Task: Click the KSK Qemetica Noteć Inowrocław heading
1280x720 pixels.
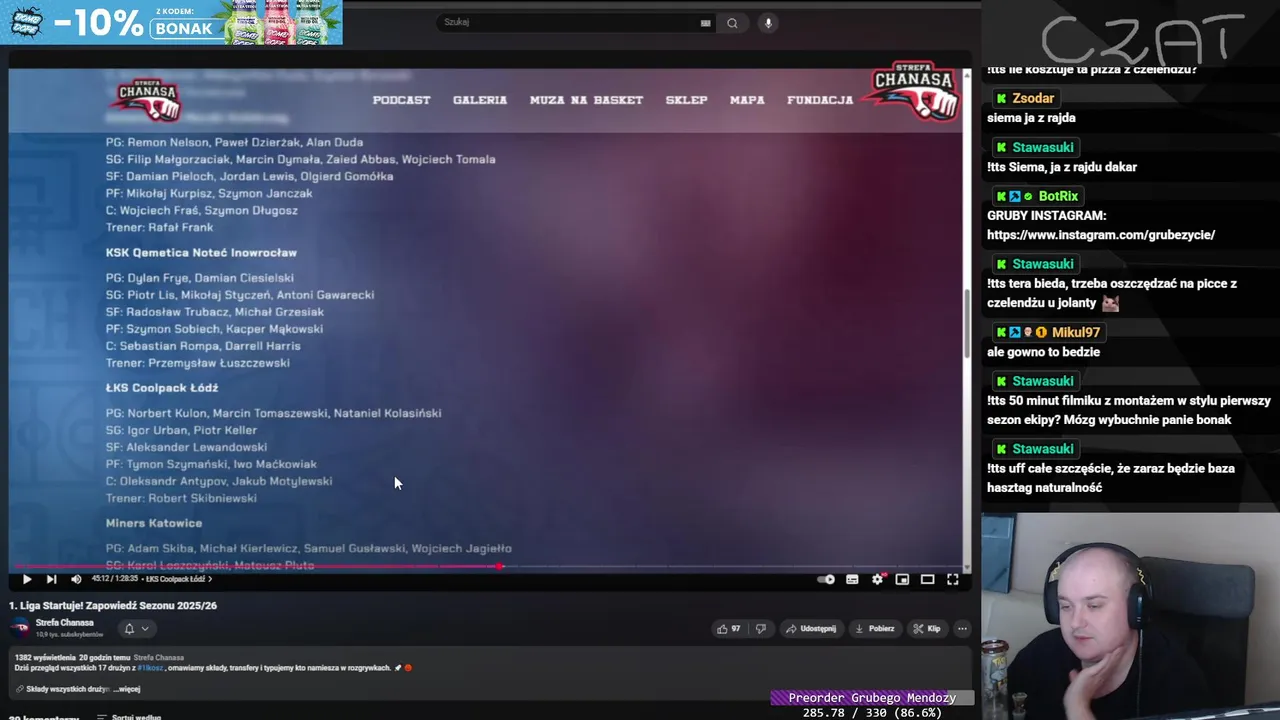Action: point(201,253)
